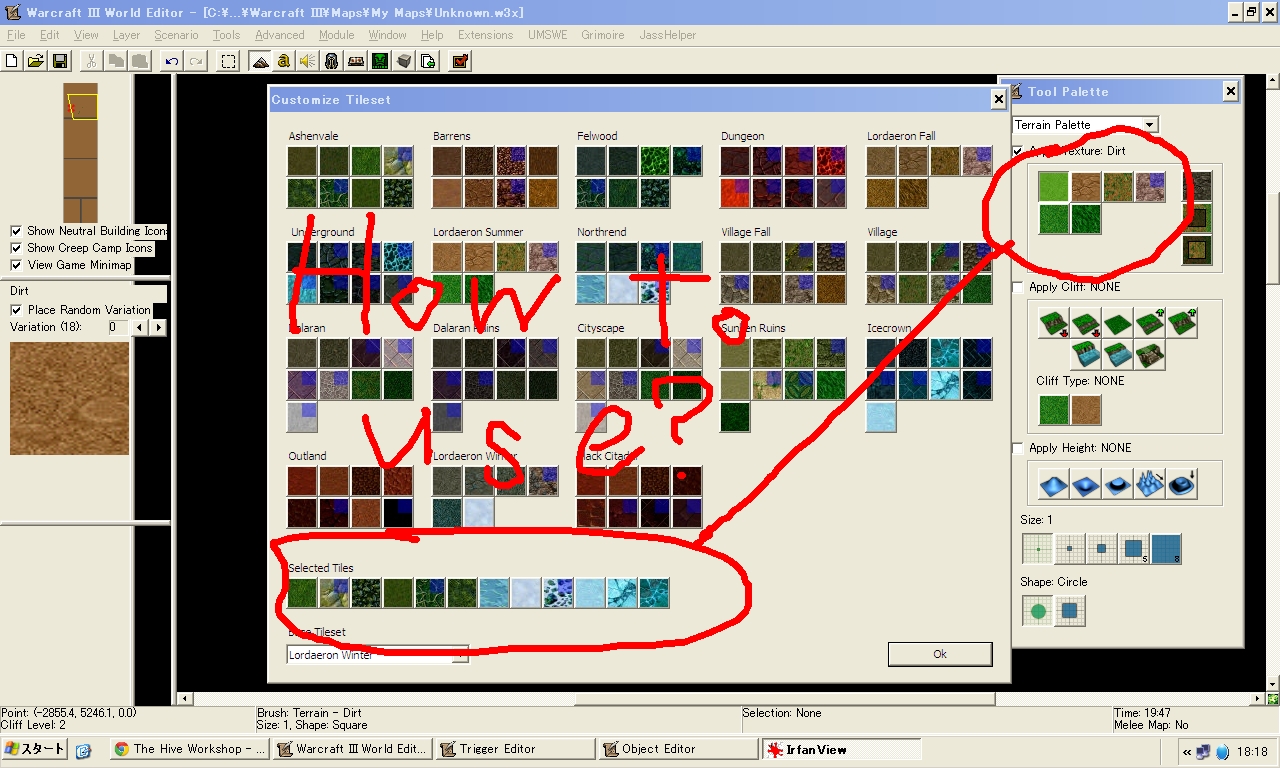Open the Layer menu

126,35
